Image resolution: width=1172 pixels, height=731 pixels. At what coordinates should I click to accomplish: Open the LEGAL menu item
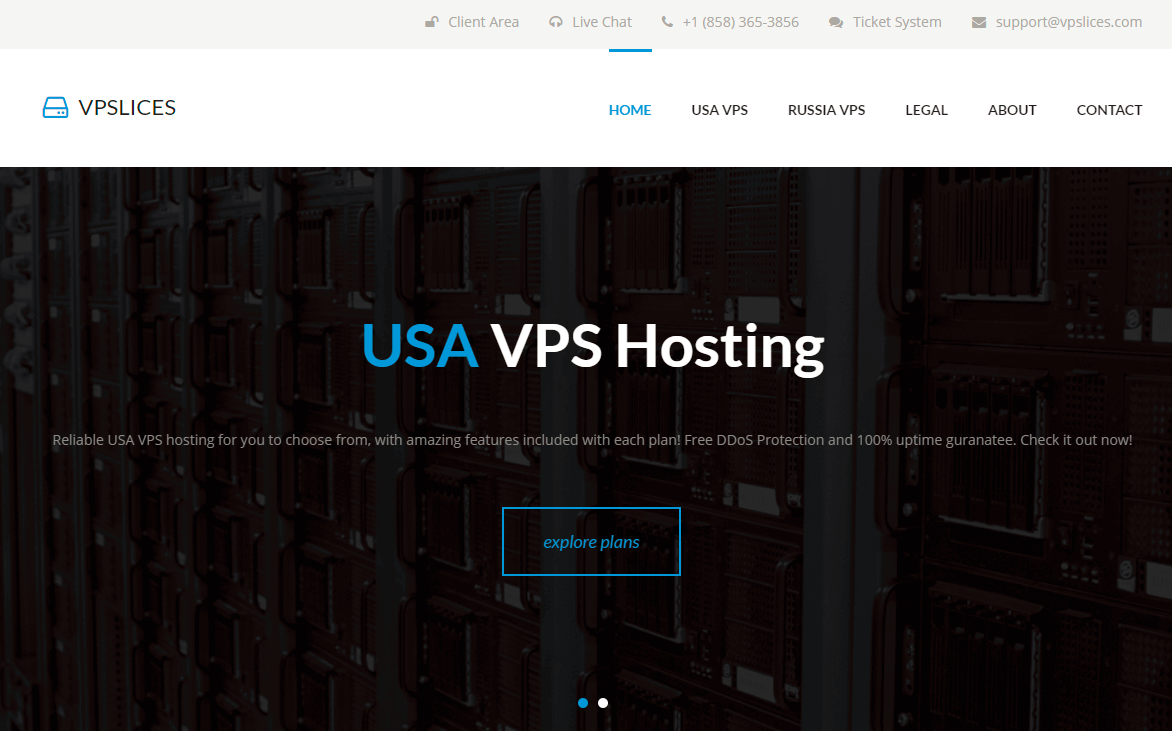click(x=926, y=110)
